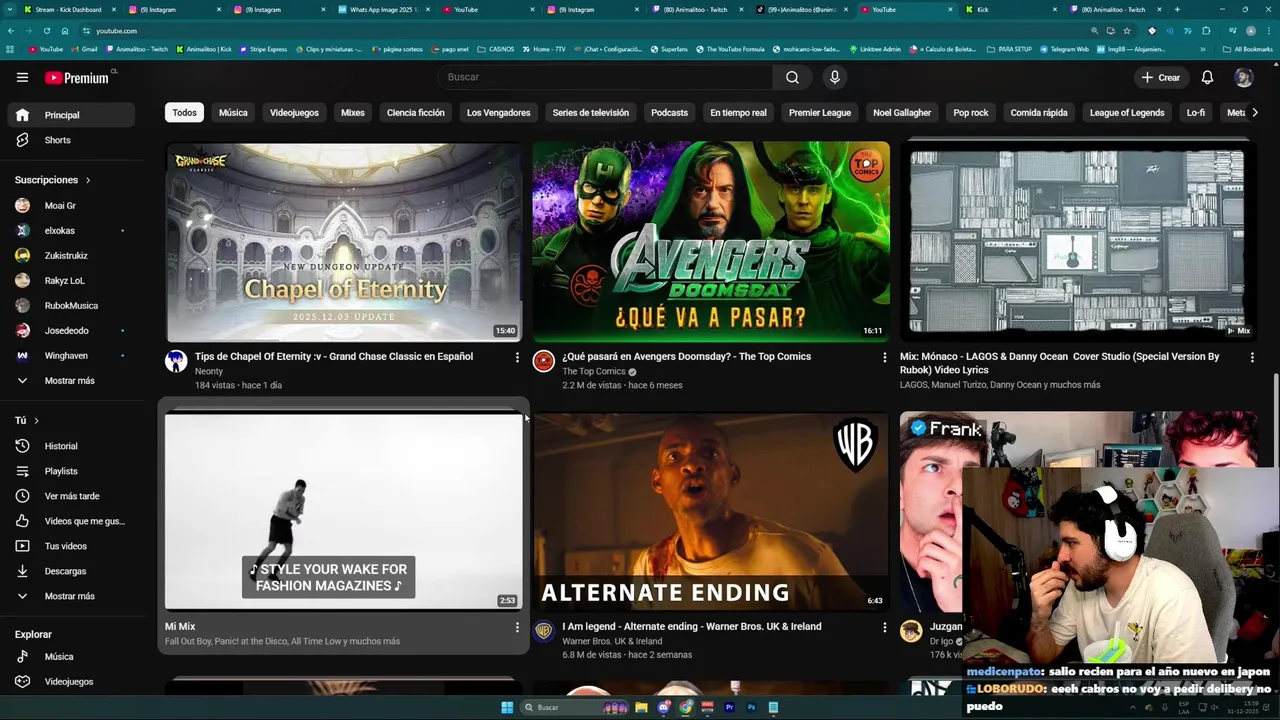Image resolution: width=1280 pixels, height=720 pixels.
Task: Select the League of Legends chip
Action: [1127, 113]
